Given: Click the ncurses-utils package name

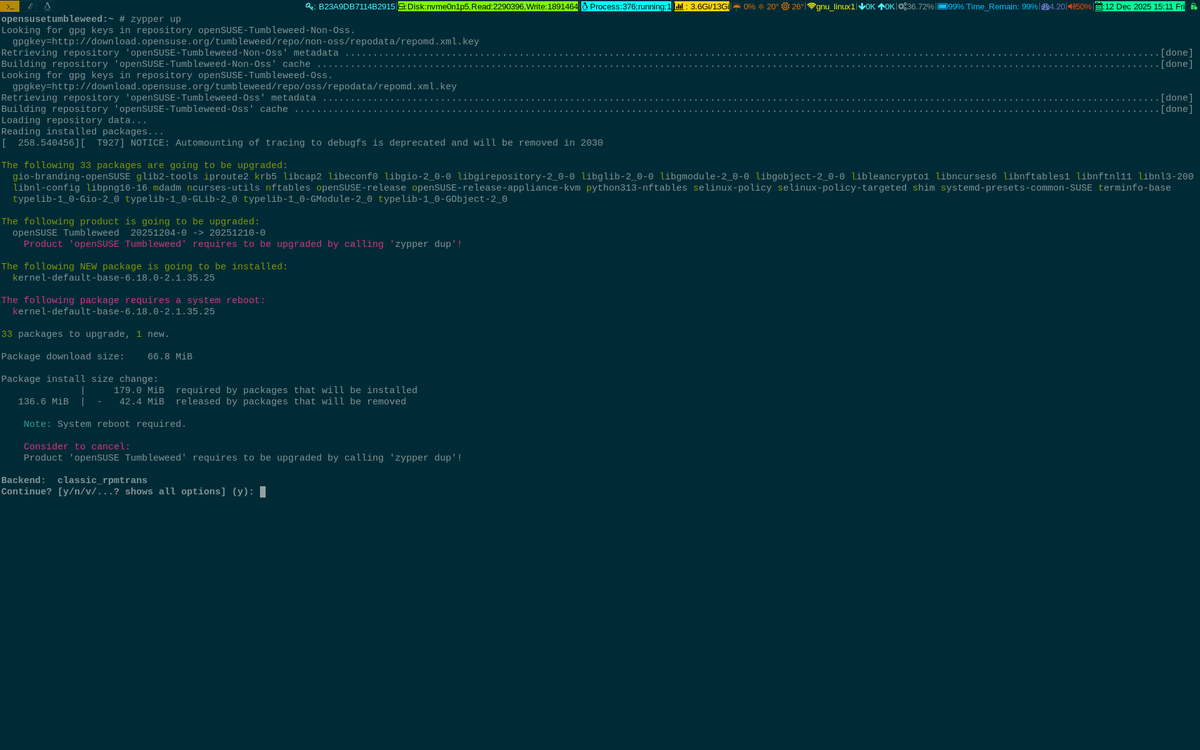Looking at the screenshot, I should point(223,188).
